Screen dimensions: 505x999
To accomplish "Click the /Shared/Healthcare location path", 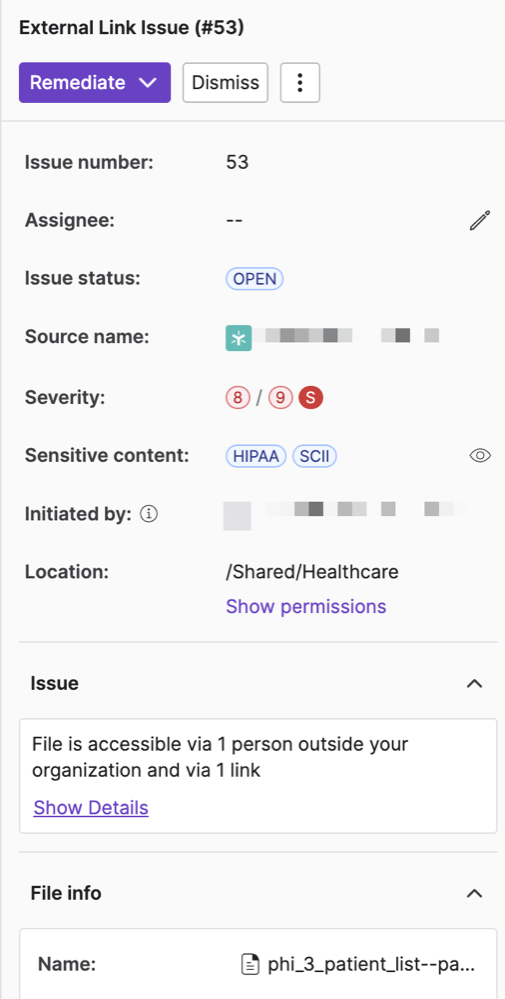I will coord(312,571).
